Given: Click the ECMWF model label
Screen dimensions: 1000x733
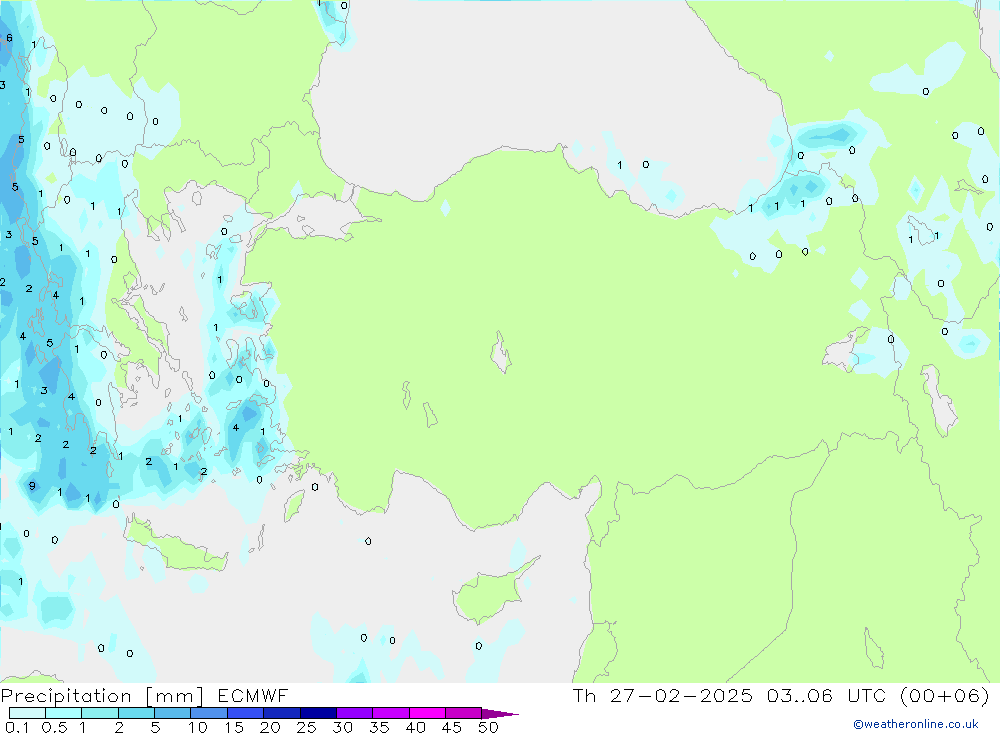Looking at the screenshot, I should [x=253, y=695].
